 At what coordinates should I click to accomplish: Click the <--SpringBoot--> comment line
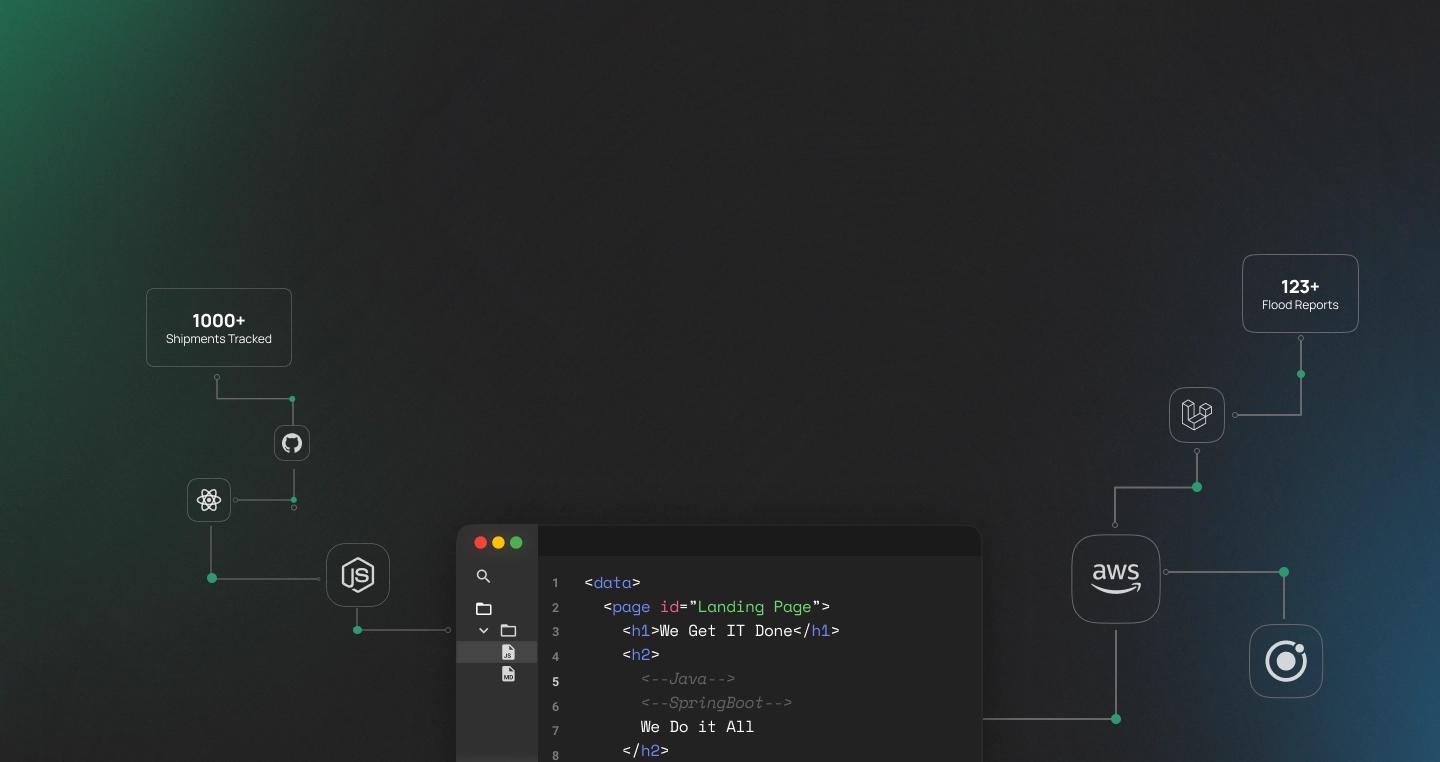716,703
